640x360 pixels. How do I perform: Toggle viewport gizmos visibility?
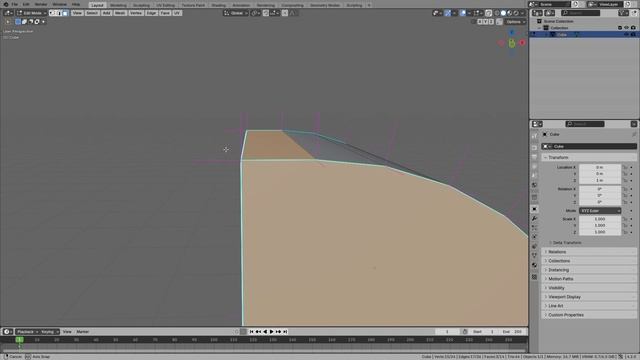(x=448, y=13)
